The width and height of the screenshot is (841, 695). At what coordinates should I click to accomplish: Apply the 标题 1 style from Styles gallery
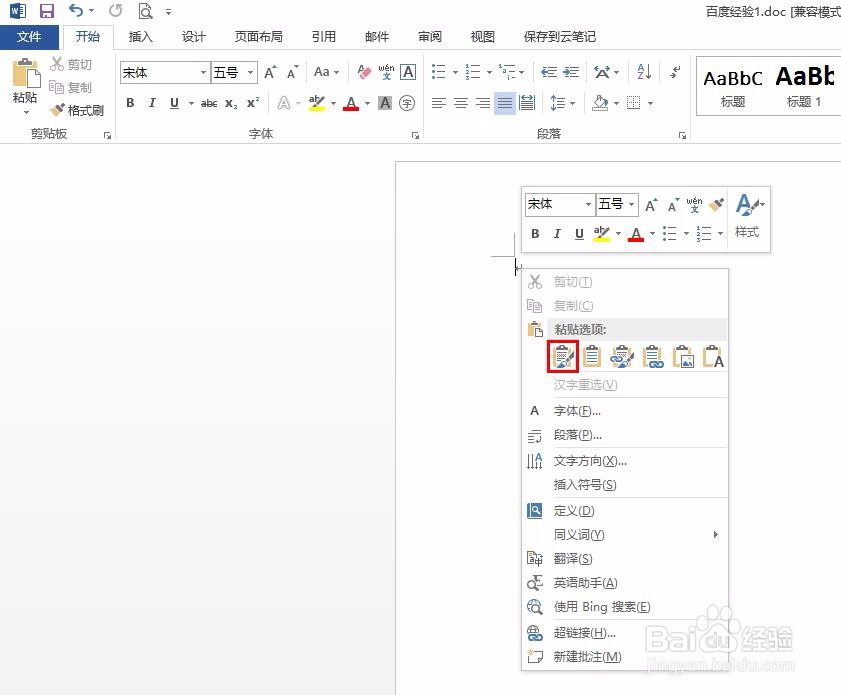(804, 87)
